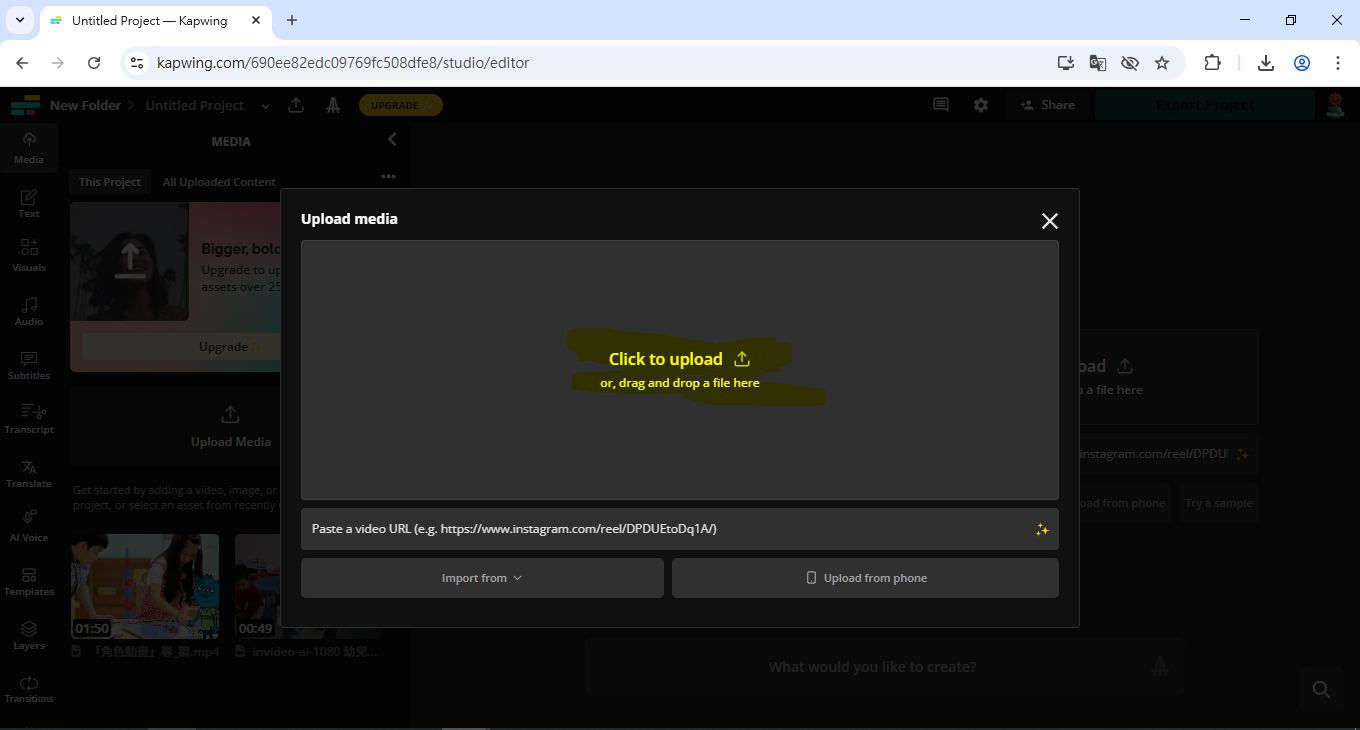1360x730 pixels.
Task: Click the sparkle icon in URL field
Action: [x=1042, y=530]
